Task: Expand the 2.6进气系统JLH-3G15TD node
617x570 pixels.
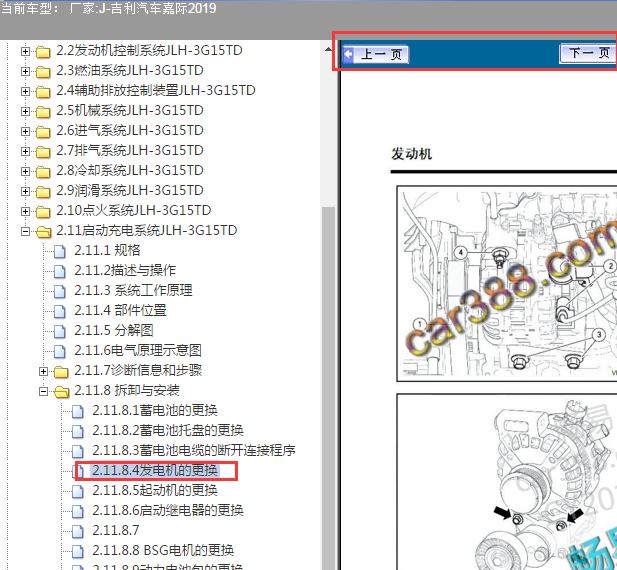Action: 25,131
